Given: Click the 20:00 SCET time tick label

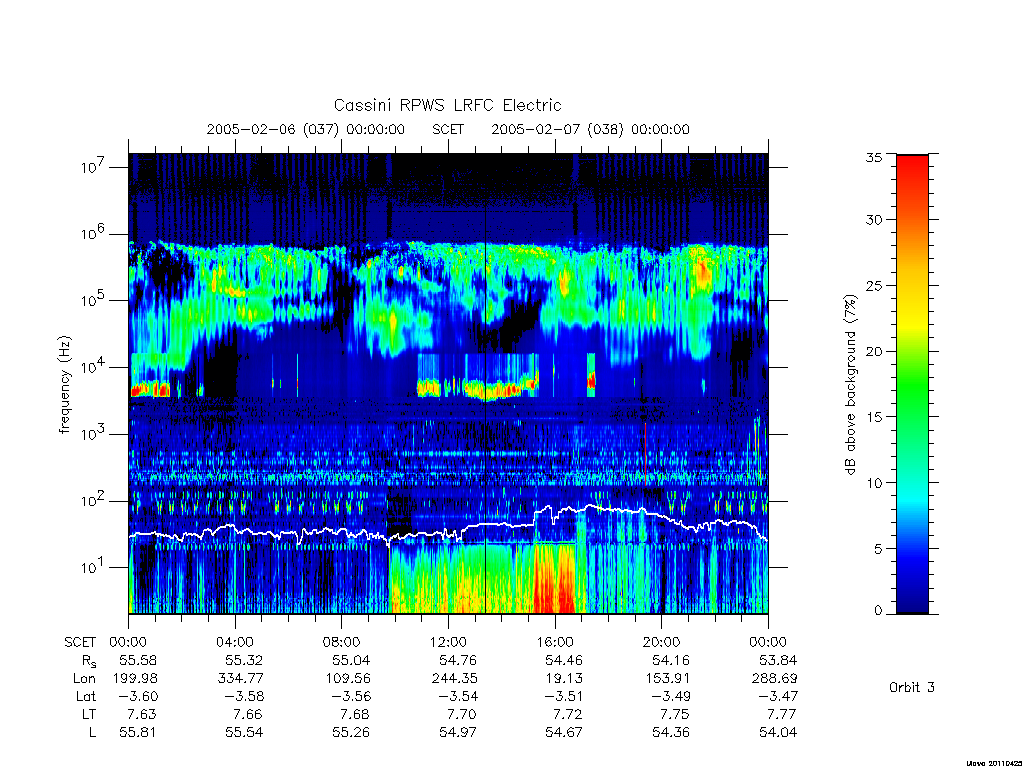Looking at the screenshot, I should (661, 642).
